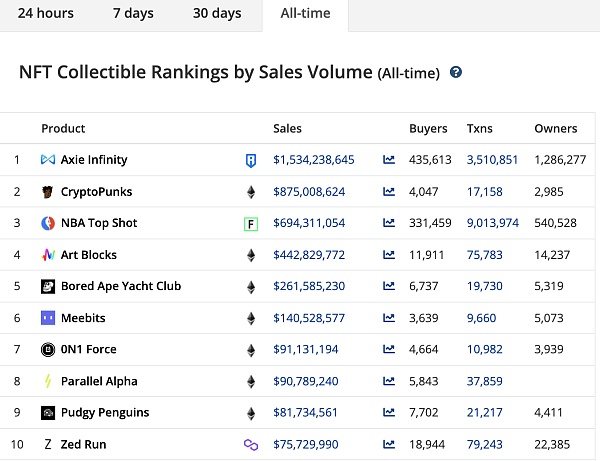This screenshot has height=461, width=600.
Task: Sort table by Buyers column header
Action: tap(428, 129)
